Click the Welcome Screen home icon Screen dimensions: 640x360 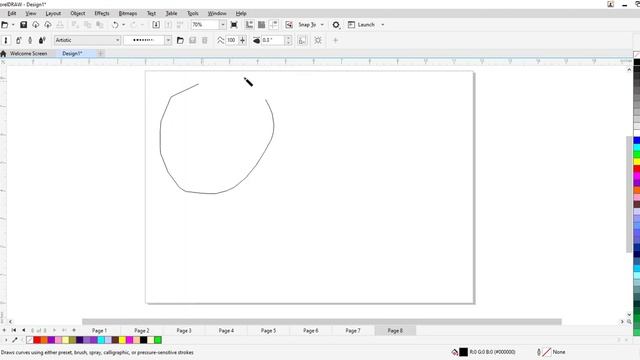point(4,53)
